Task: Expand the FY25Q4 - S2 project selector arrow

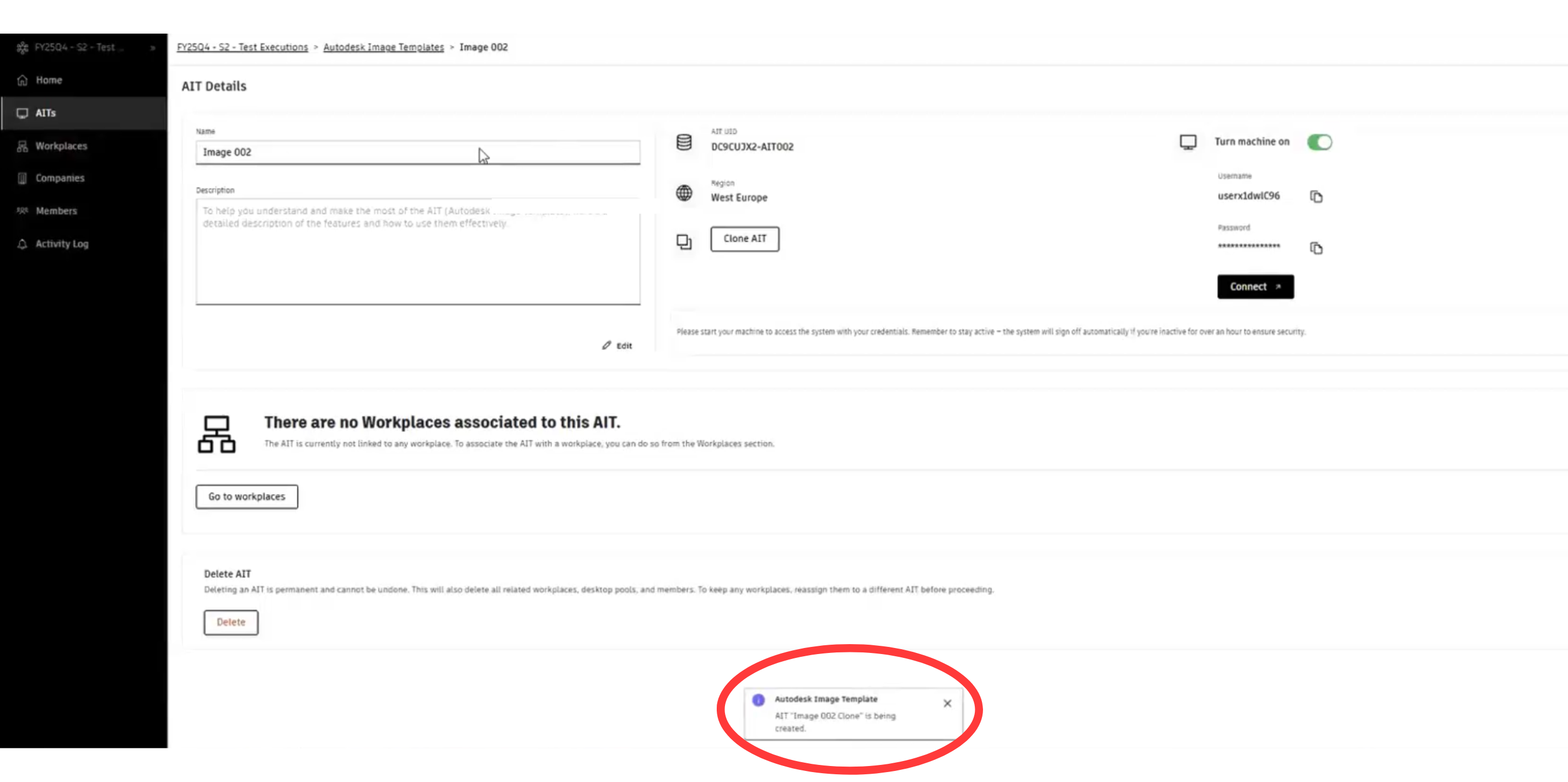Action: pos(153,47)
